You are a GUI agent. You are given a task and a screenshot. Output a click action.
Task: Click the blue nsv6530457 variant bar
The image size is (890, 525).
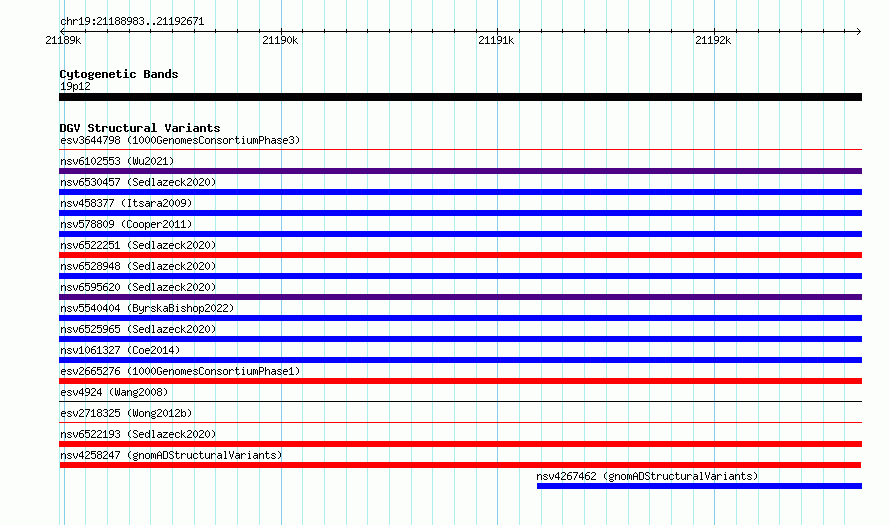[x=460, y=192]
